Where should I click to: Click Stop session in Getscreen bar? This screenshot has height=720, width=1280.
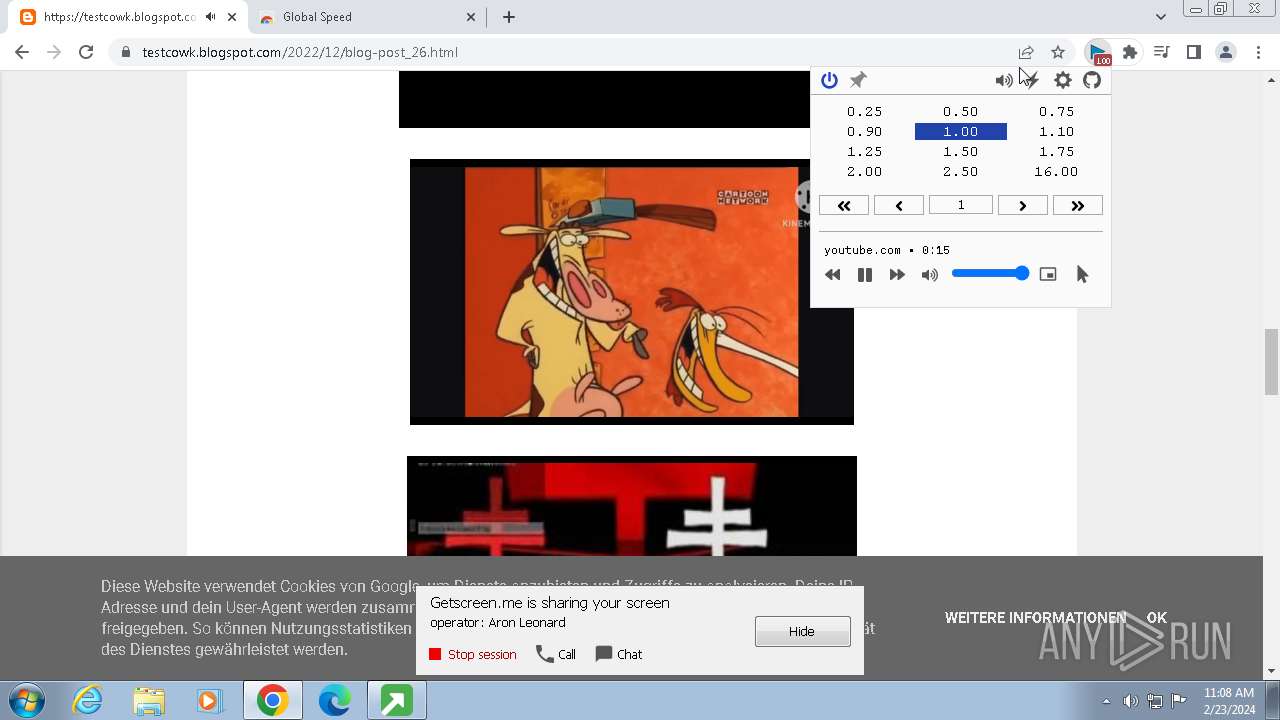click(472, 654)
